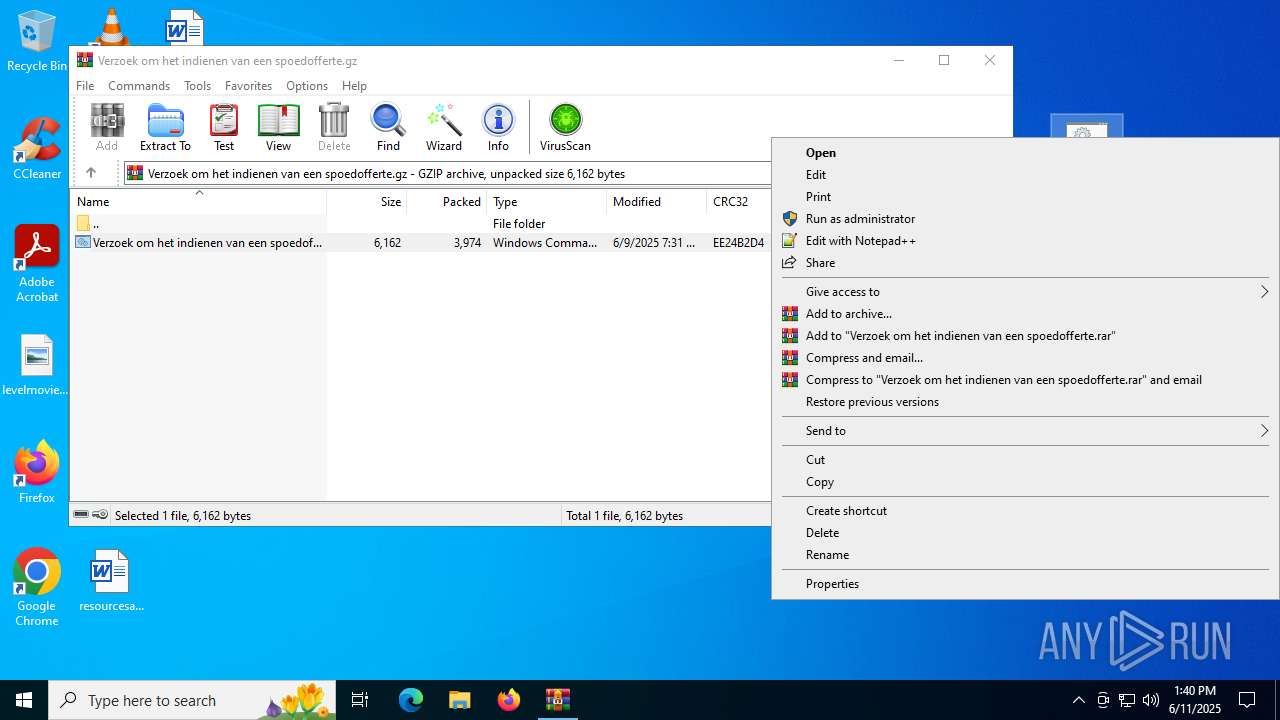The width and height of the screenshot is (1280, 720).
Task: Open CCleaner desktop shortcut
Action: (37, 149)
